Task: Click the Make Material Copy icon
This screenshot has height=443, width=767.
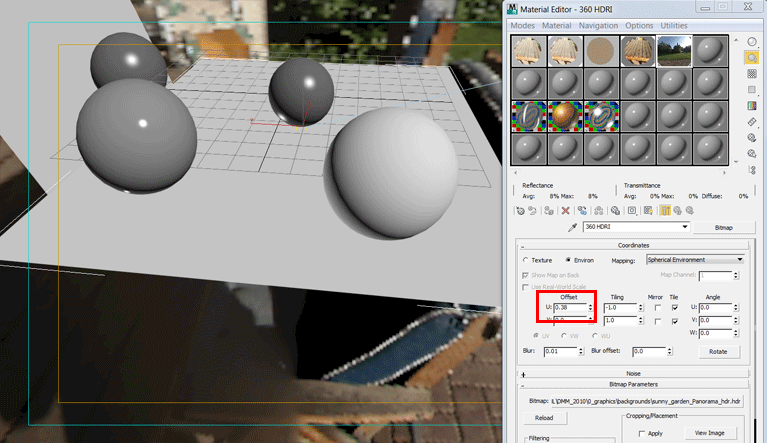Action: click(x=582, y=211)
